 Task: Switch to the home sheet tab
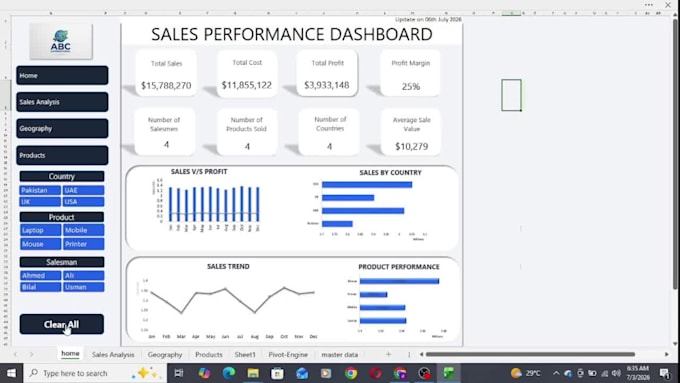click(70, 354)
